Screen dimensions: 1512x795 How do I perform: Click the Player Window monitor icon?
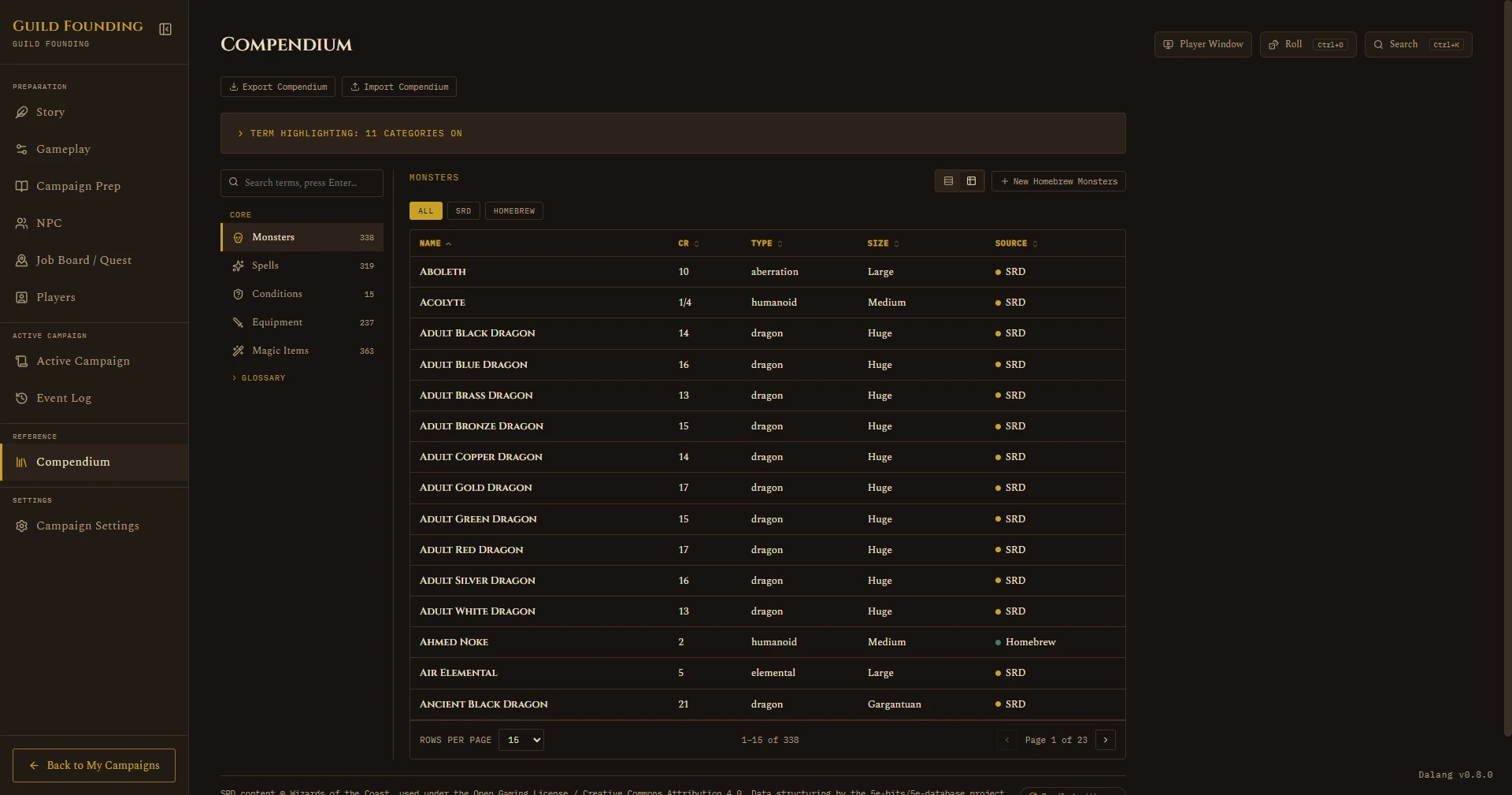[1168, 44]
